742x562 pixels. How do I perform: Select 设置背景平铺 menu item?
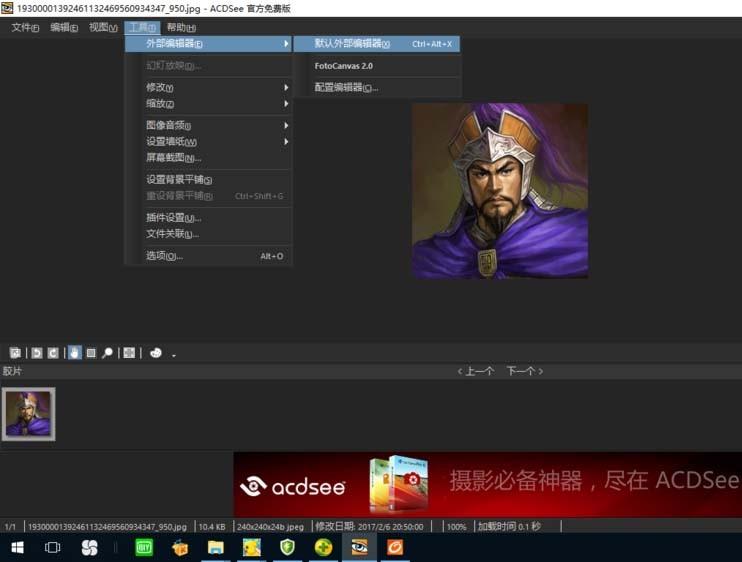[x=208, y=179]
